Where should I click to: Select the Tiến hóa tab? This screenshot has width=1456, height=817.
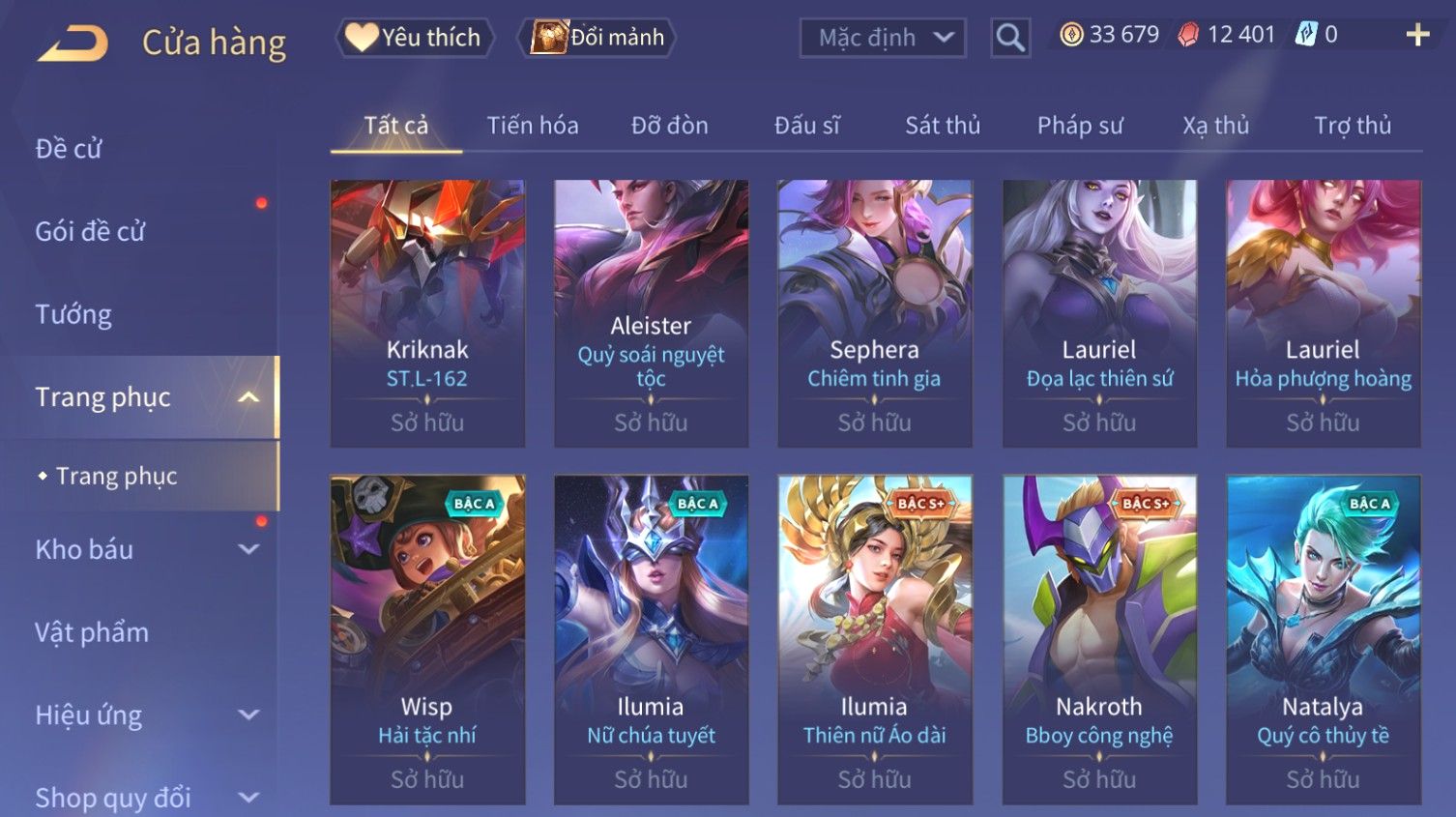(x=533, y=126)
